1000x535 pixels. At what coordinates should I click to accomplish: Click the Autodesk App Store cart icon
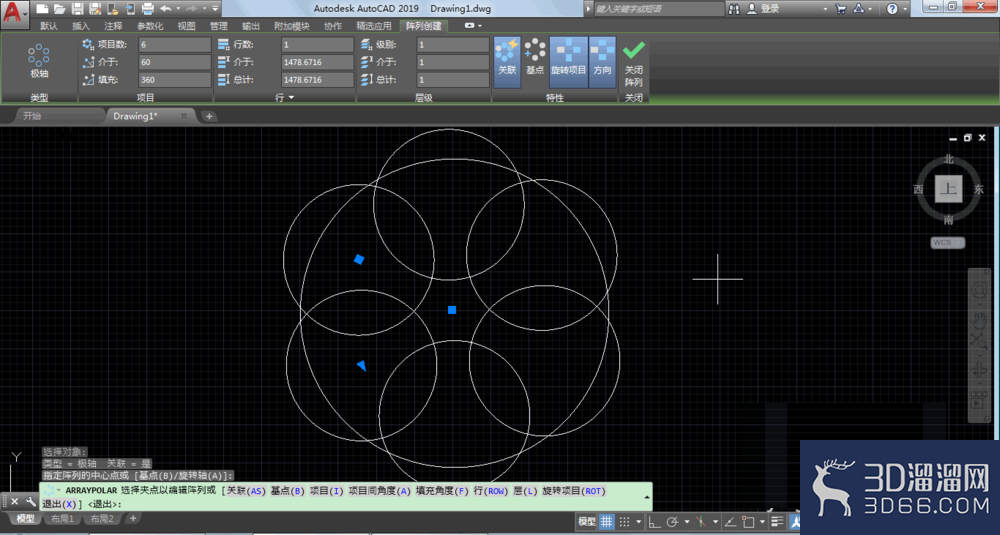841,9
